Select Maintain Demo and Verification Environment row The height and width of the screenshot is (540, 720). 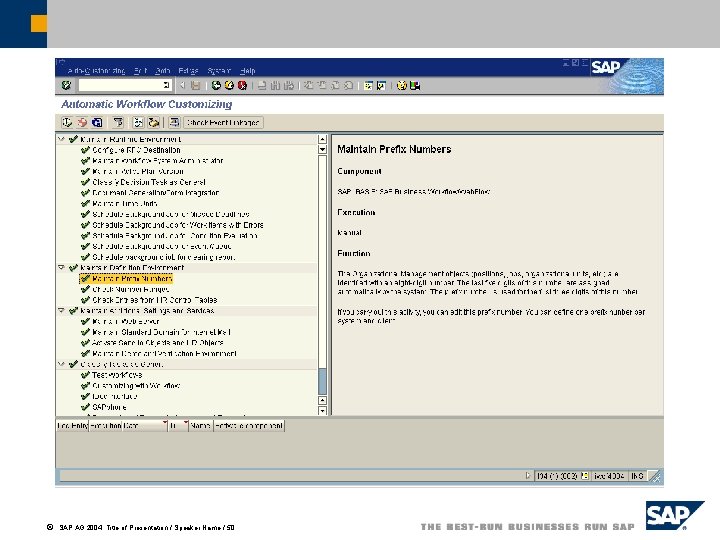pos(159,354)
